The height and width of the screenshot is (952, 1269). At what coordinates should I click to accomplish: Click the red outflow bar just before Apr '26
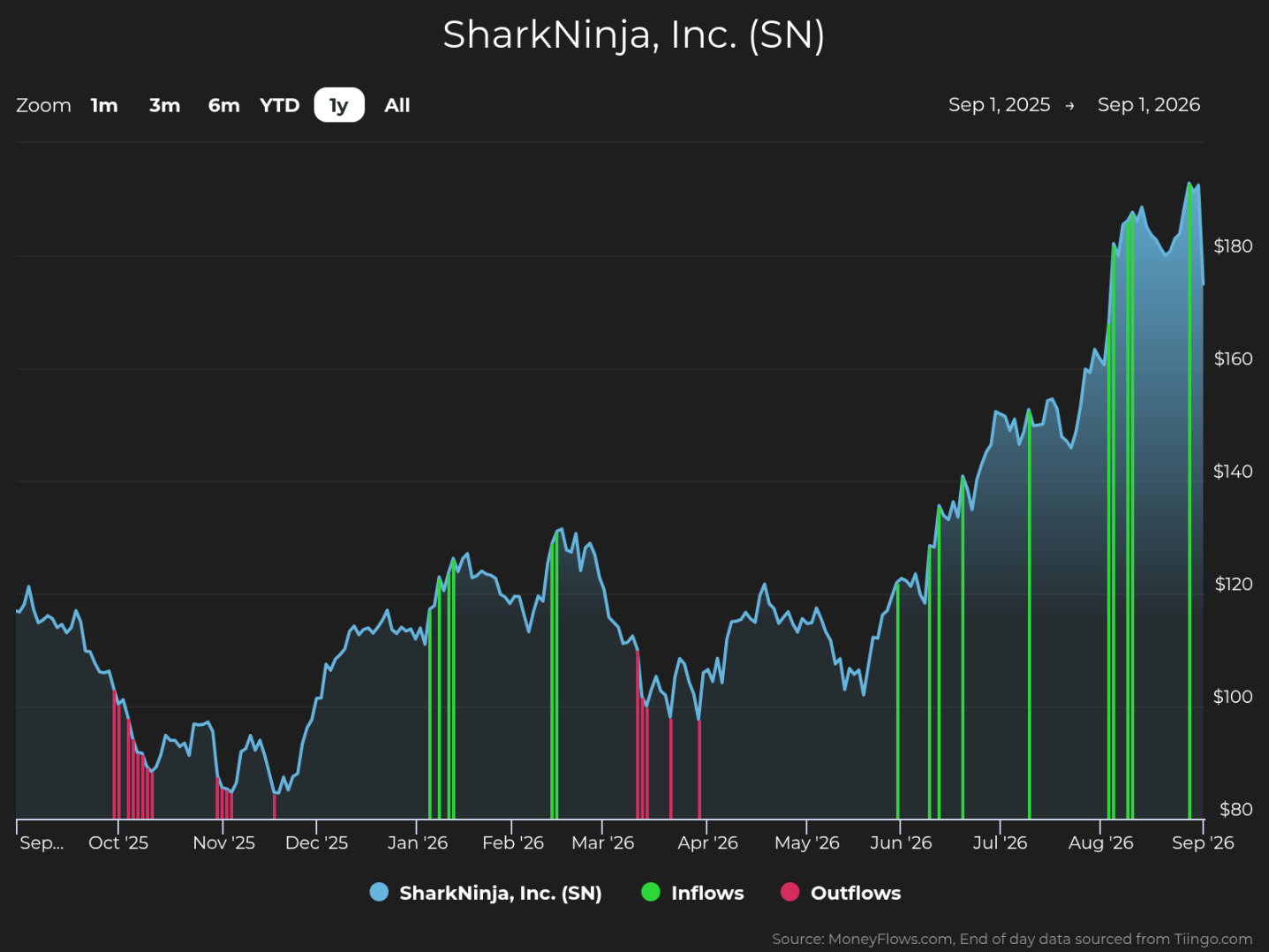tap(699, 769)
